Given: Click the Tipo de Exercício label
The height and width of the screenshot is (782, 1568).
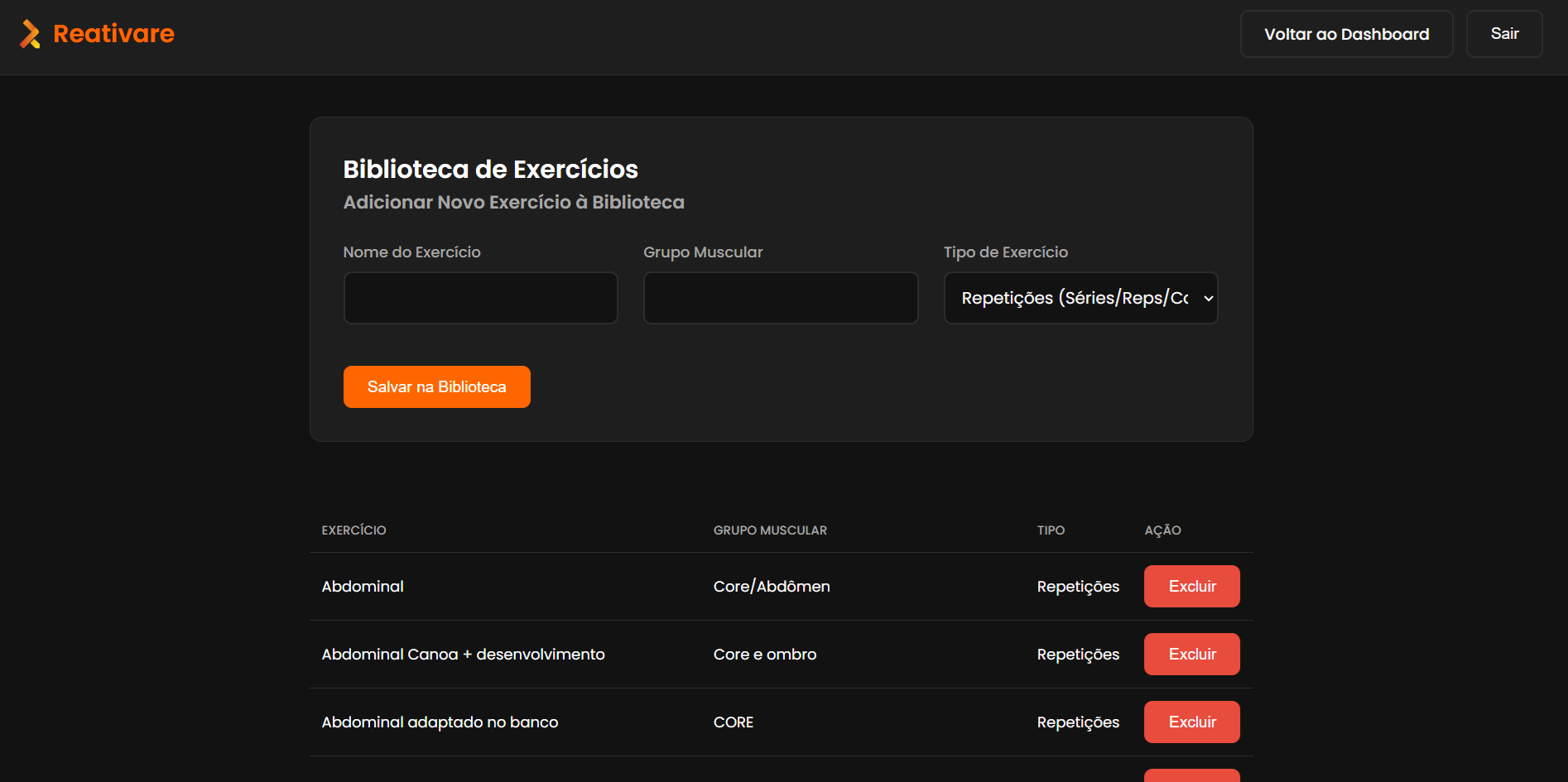Looking at the screenshot, I should pyautogui.click(x=1005, y=252).
